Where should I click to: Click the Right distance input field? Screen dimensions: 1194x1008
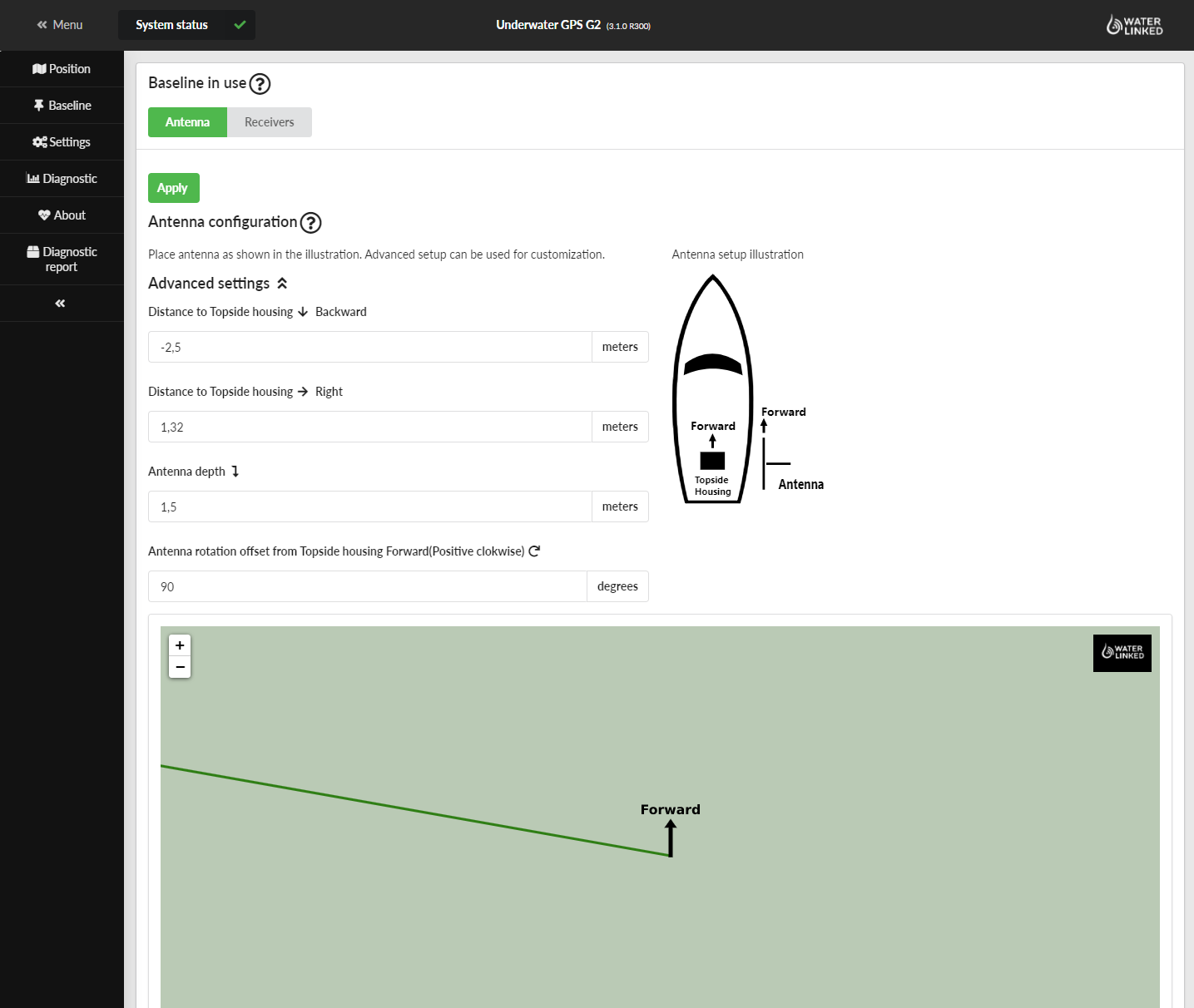click(370, 427)
